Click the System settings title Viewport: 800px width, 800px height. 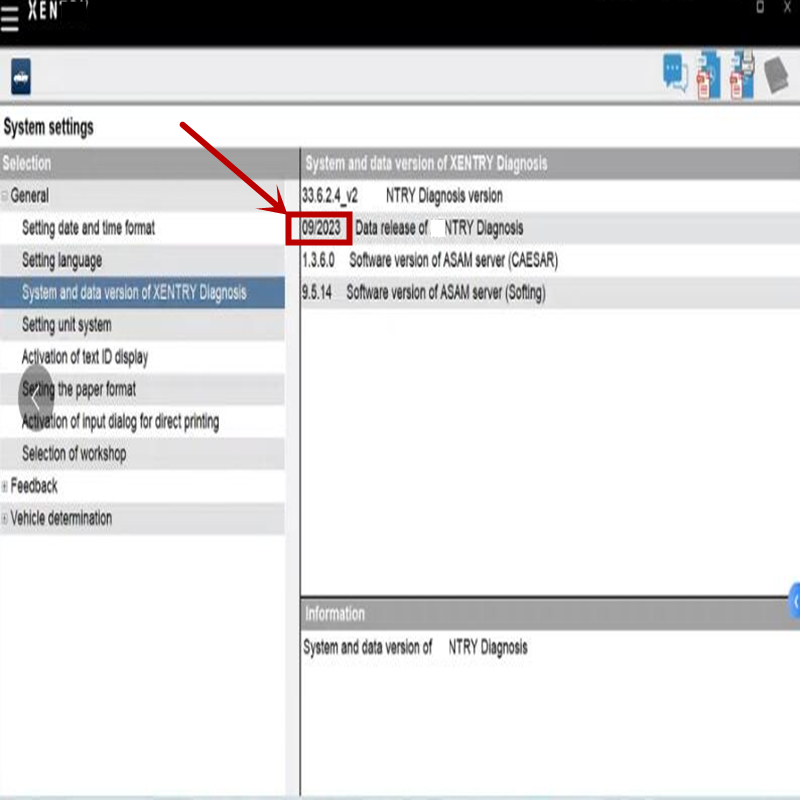tap(48, 127)
